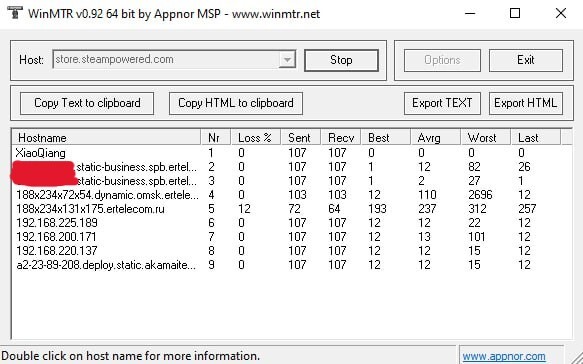Minimize the WinMTR window
The image size is (583, 364).
click(x=470, y=13)
